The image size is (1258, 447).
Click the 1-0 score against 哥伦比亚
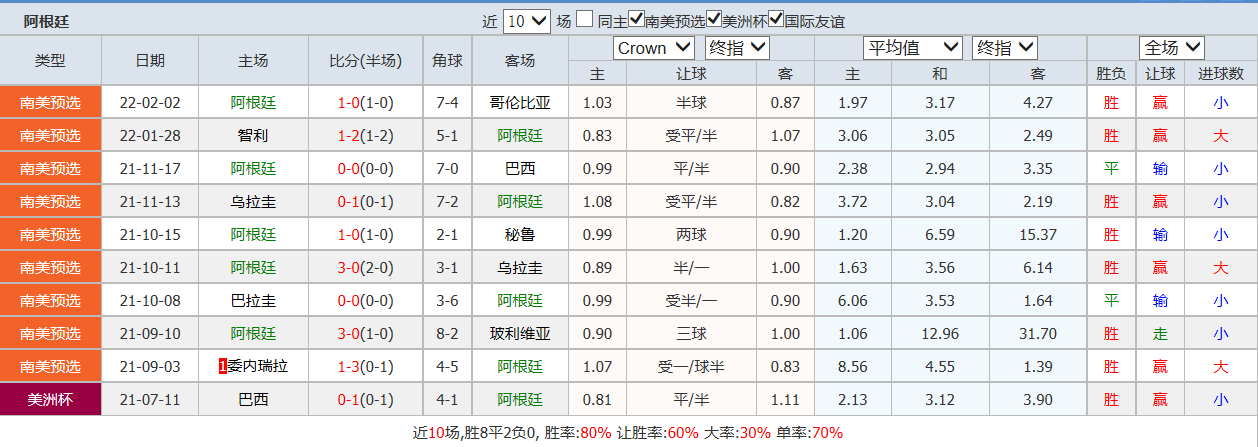pos(348,102)
